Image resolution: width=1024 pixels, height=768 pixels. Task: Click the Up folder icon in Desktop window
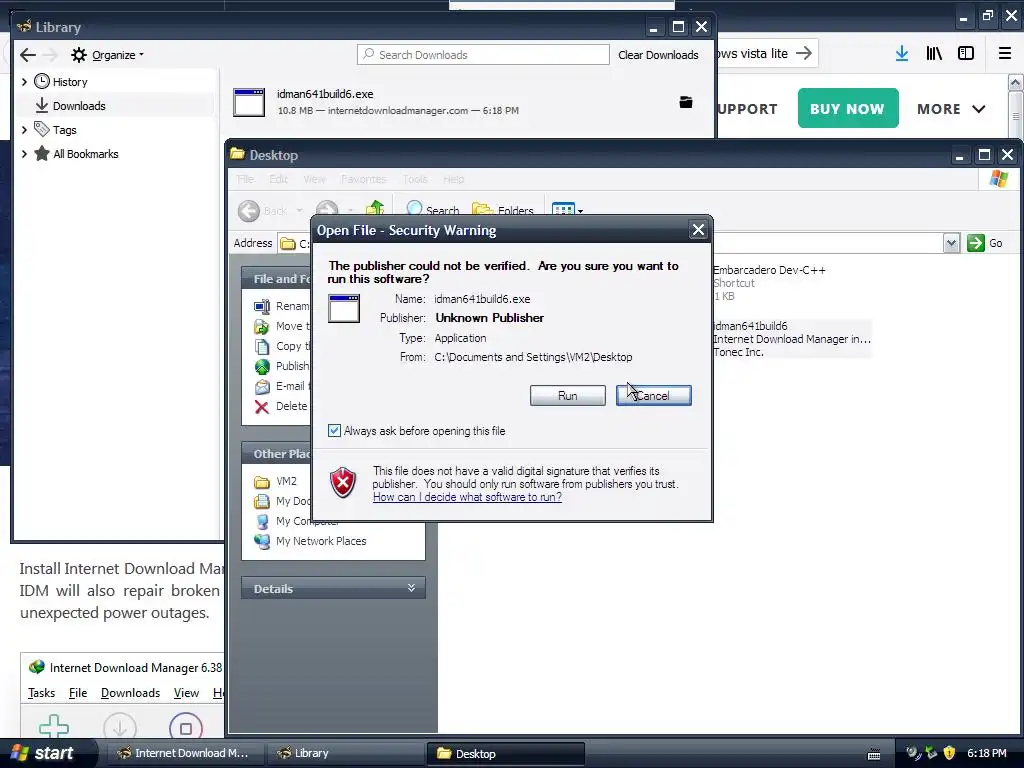[375, 209]
